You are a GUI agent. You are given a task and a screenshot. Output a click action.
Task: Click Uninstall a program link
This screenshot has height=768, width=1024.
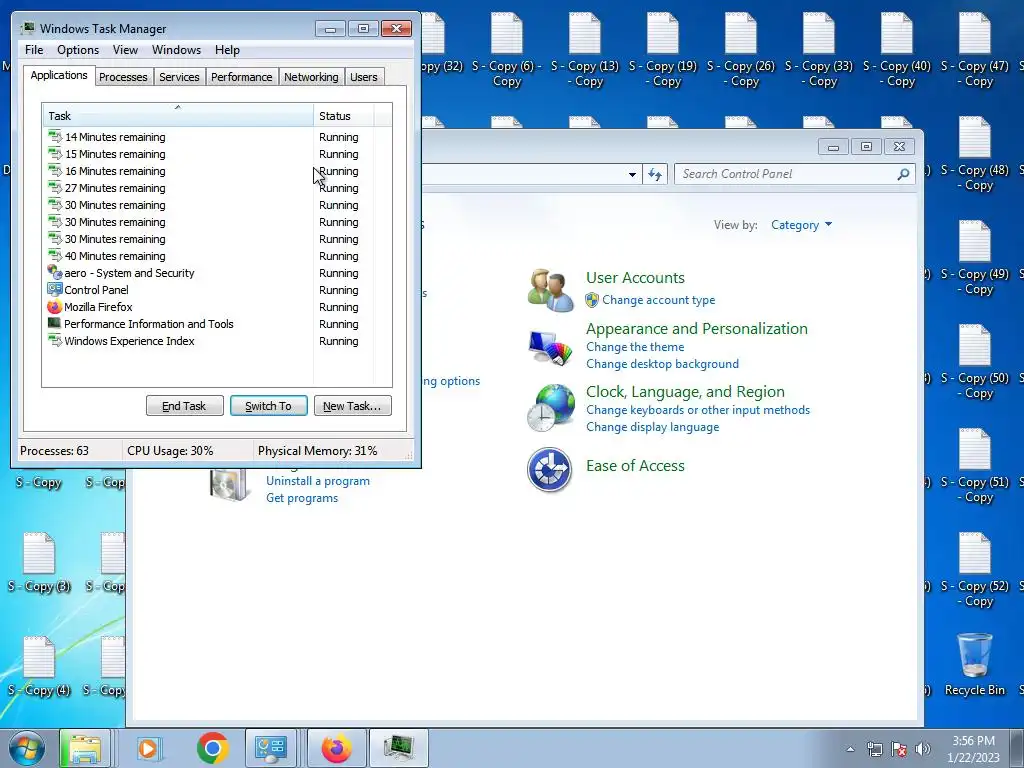point(317,481)
